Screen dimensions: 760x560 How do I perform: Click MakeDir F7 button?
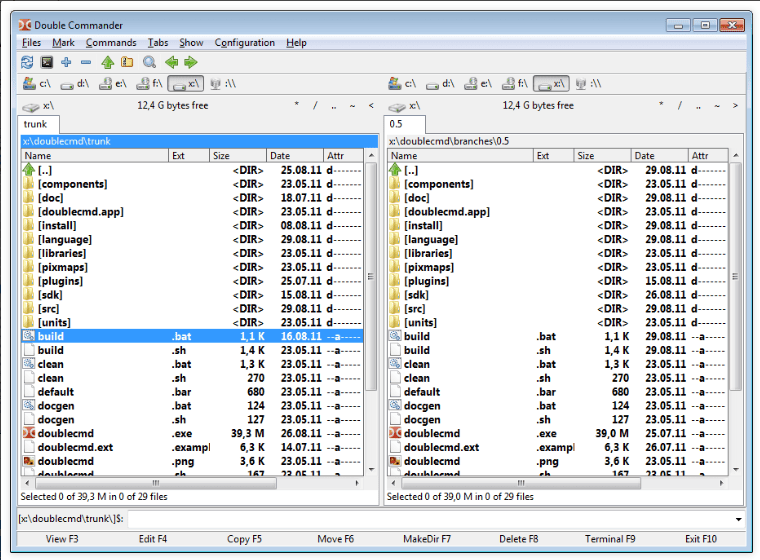[x=427, y=539]
